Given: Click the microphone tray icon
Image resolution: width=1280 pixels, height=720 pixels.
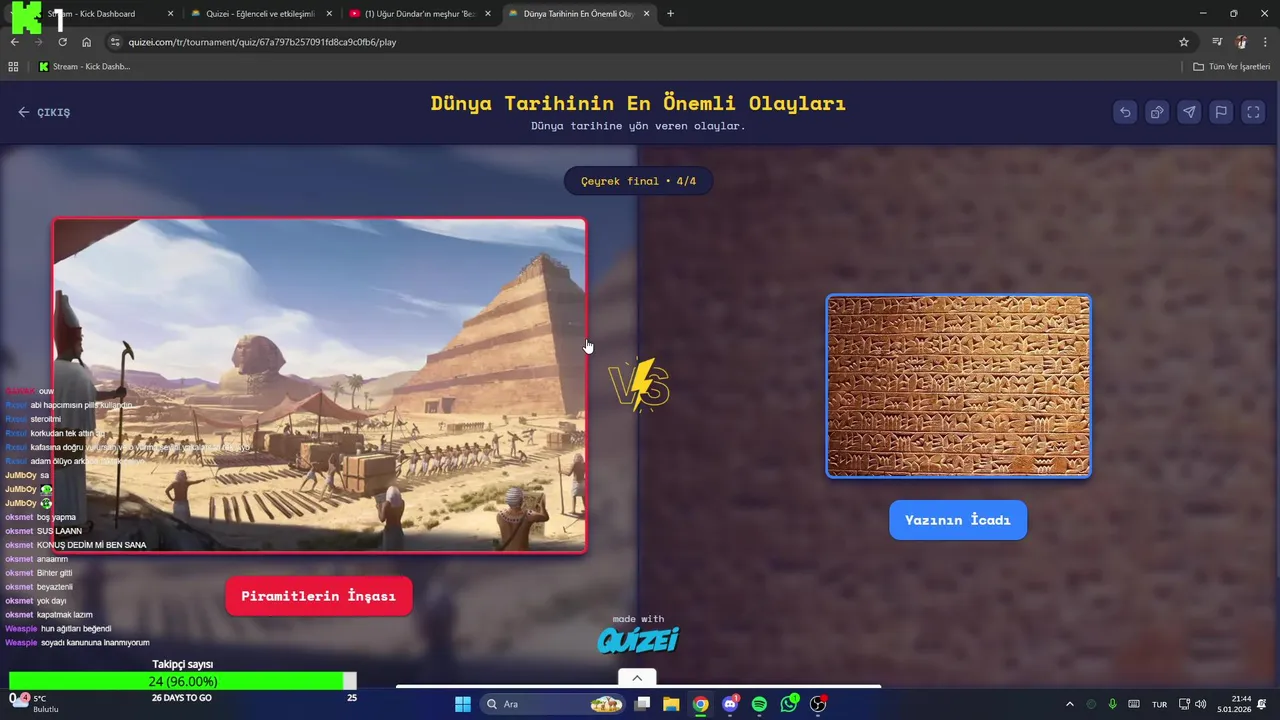Looking at the screenshot, I should coord(1112,704).
